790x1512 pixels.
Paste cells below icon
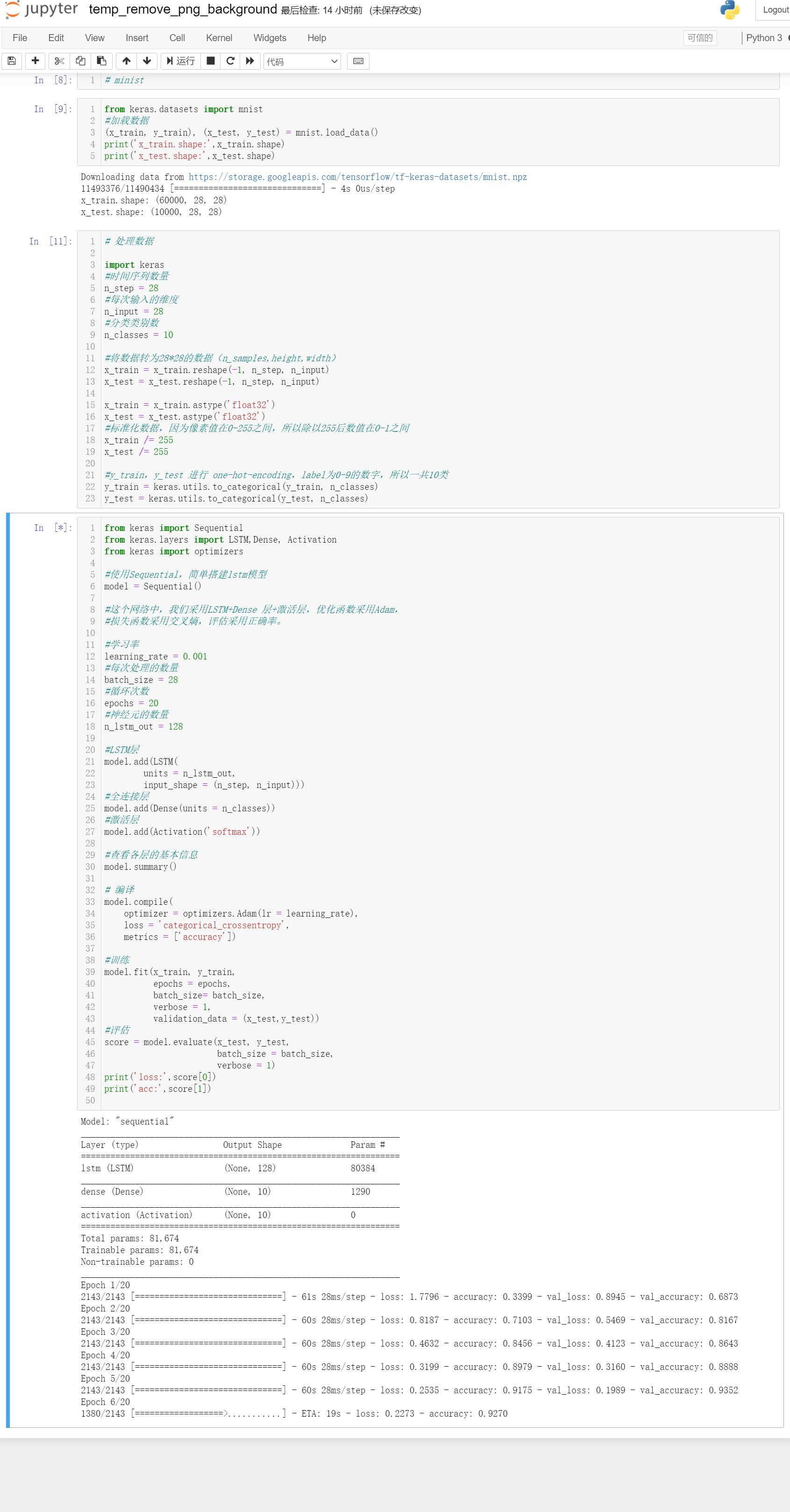(x=101, y=61)
